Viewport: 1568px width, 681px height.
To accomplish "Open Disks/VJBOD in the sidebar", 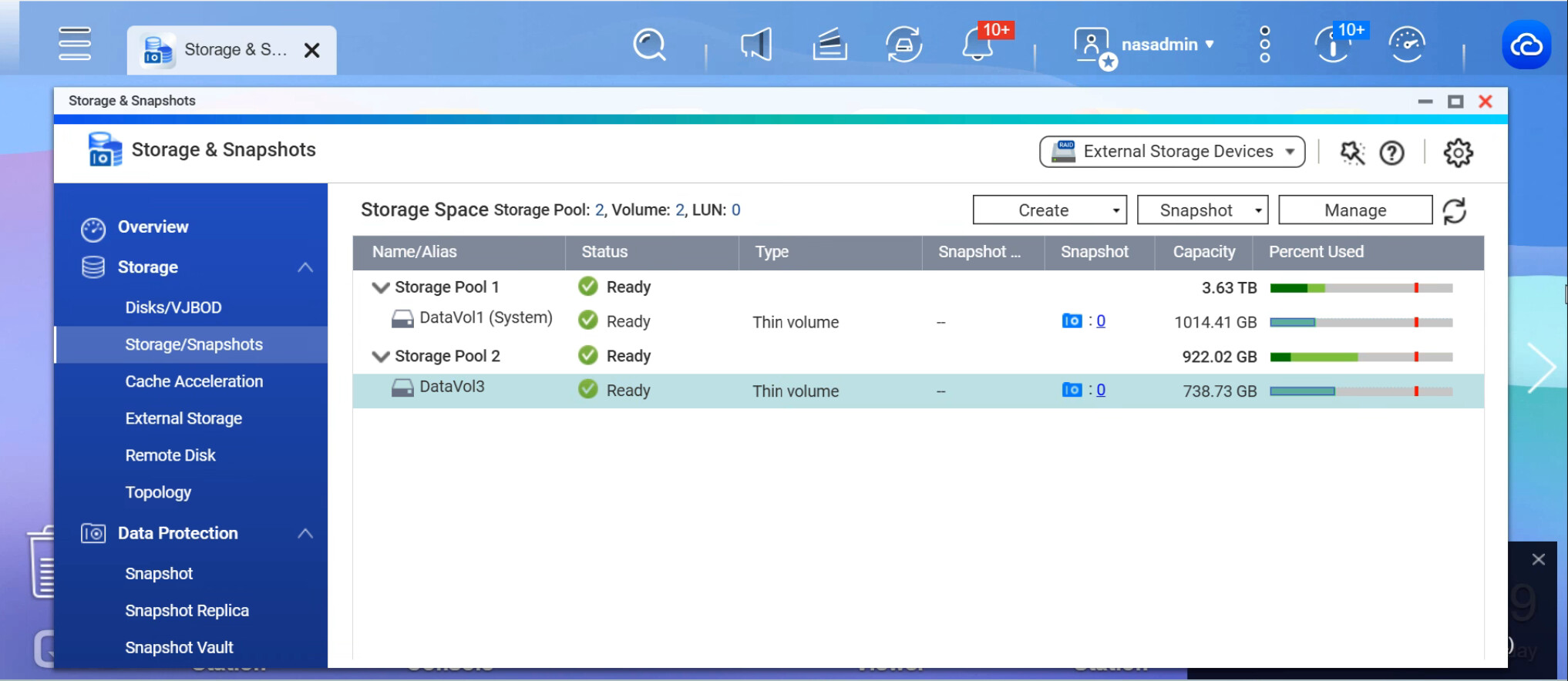I will coord(173,307).
